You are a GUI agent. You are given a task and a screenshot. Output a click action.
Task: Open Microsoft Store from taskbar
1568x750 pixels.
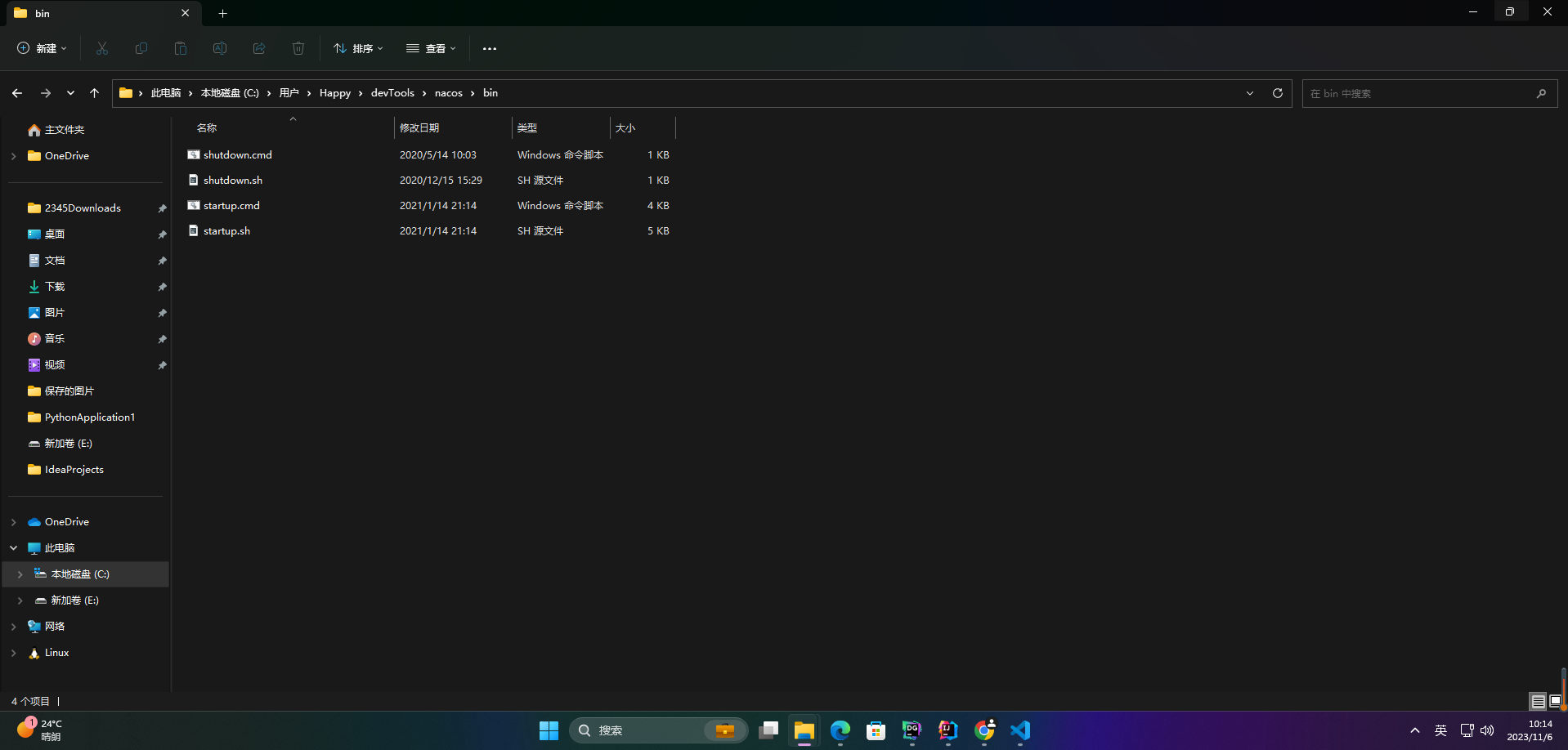876,730
